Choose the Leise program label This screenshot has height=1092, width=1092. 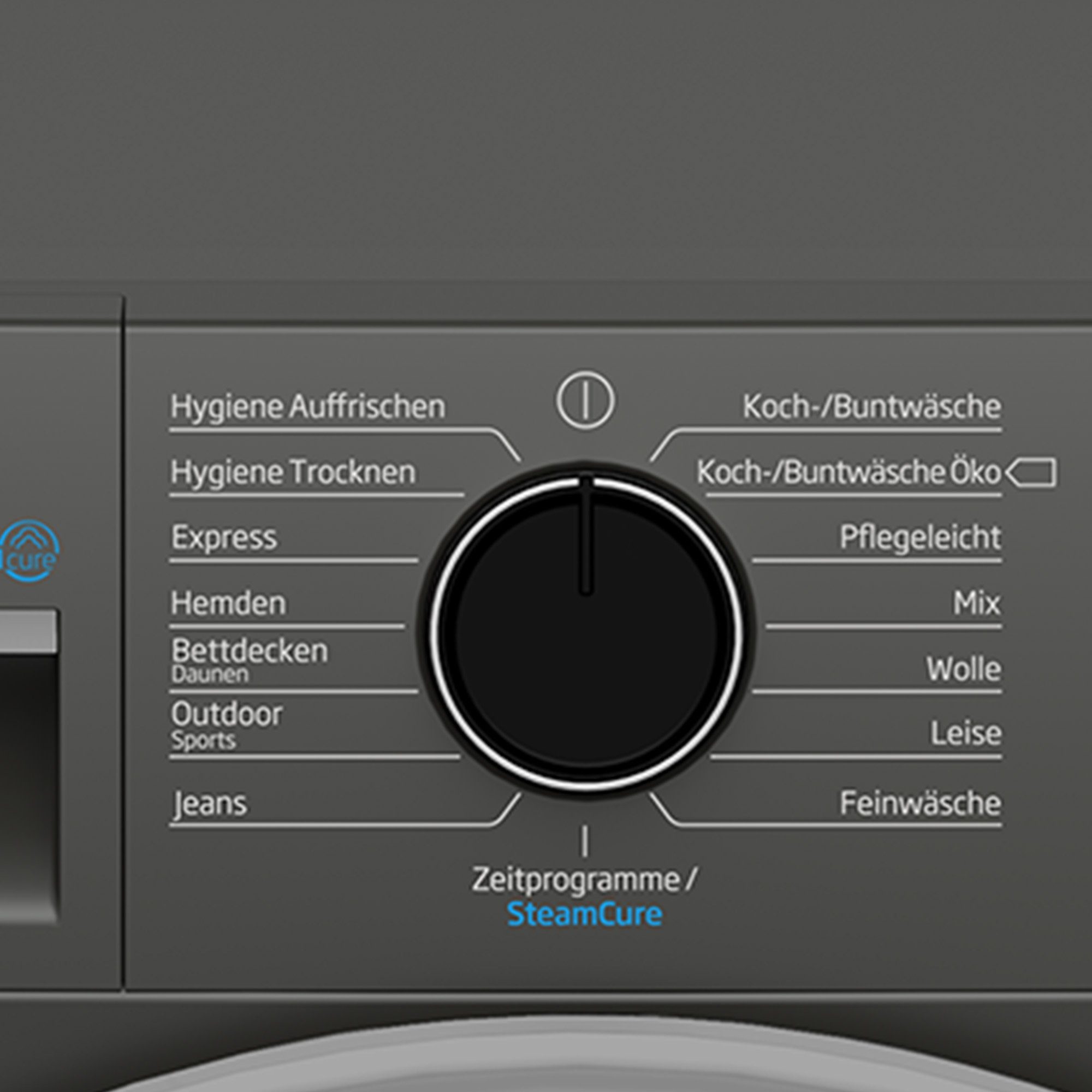click(x=966, y=733)
